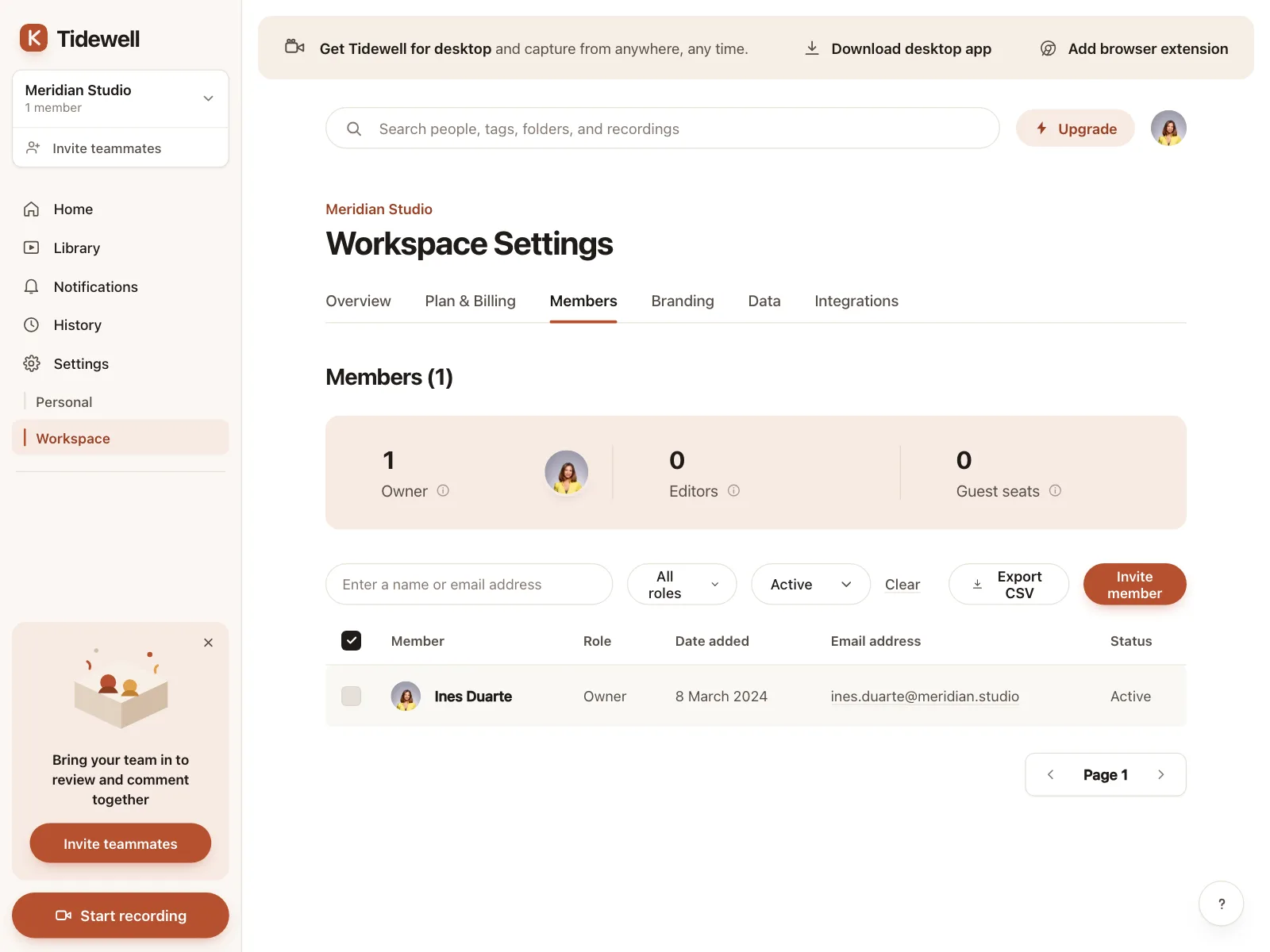
Task: Open the ines.duarte@meridian.studio email link
Action: pos(925,696)
